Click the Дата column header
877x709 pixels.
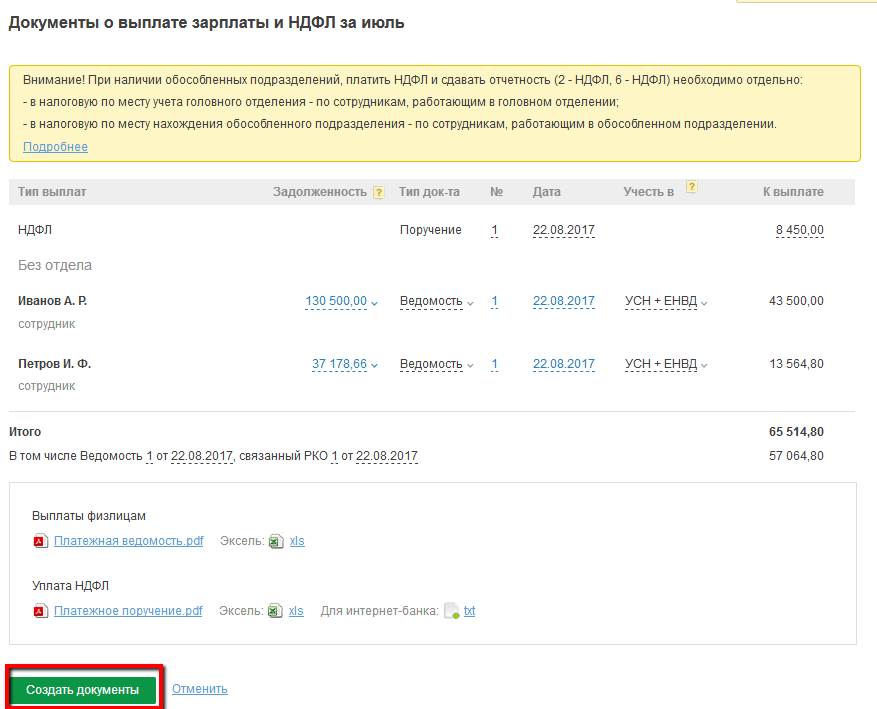546,192
